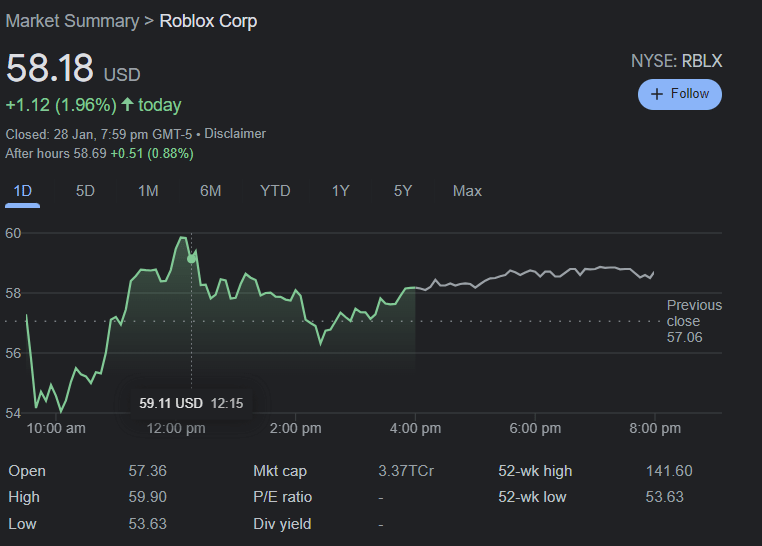
Task: Click the Closed: 28 Jan timestamp text
Action: tap(99, 134)
